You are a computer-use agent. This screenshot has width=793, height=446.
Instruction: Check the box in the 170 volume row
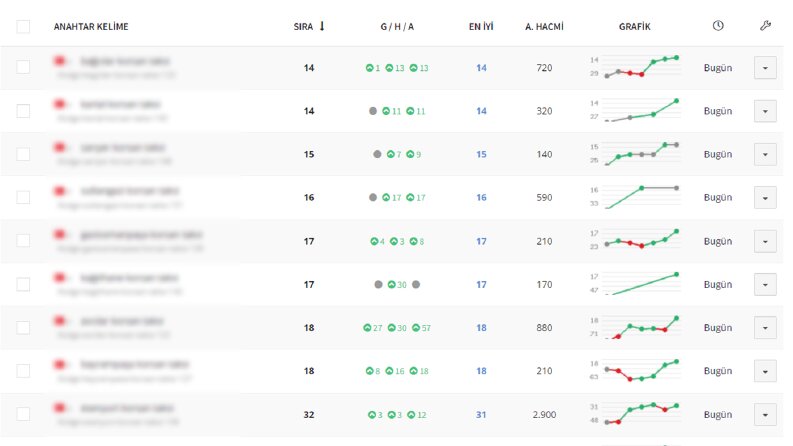(x=23, y=284)
